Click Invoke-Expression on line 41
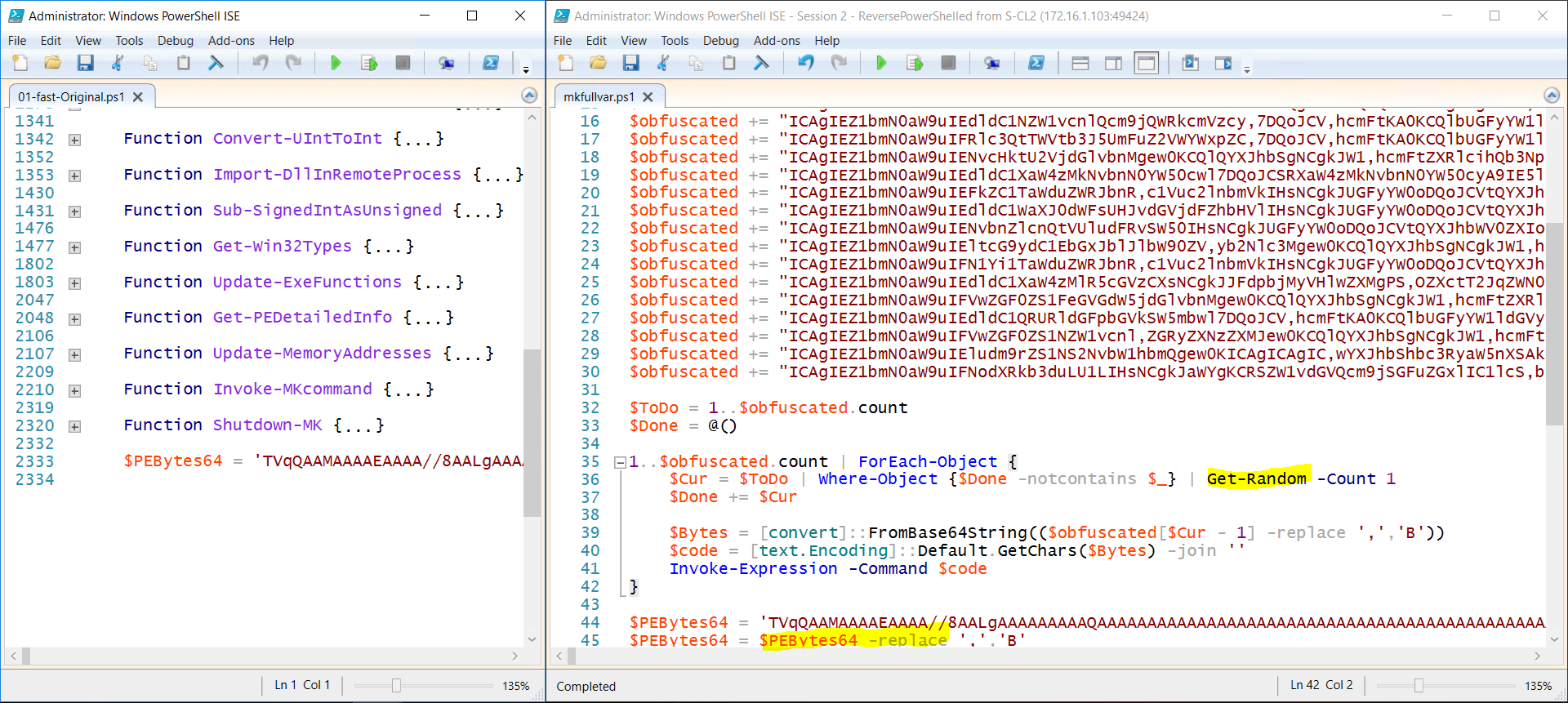 pos(753,568)
